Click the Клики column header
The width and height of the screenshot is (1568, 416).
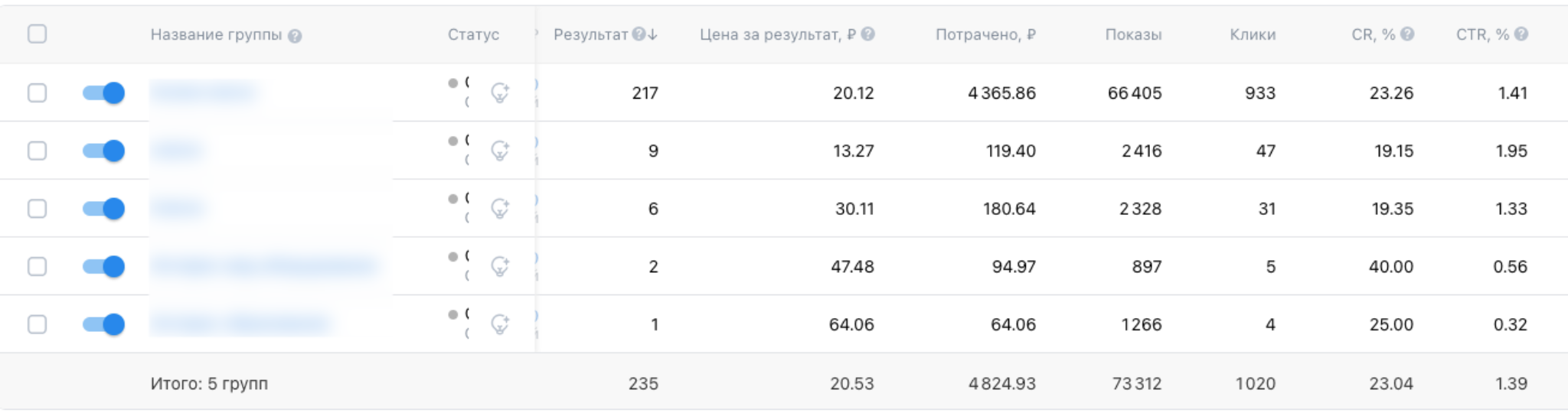point(1253,34)
